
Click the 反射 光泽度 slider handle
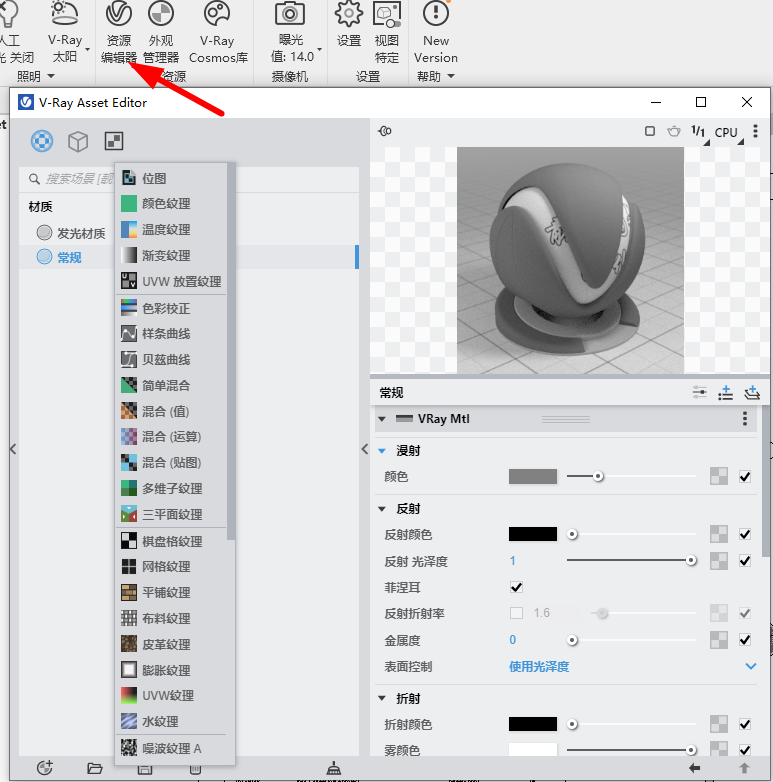[691, 561]
